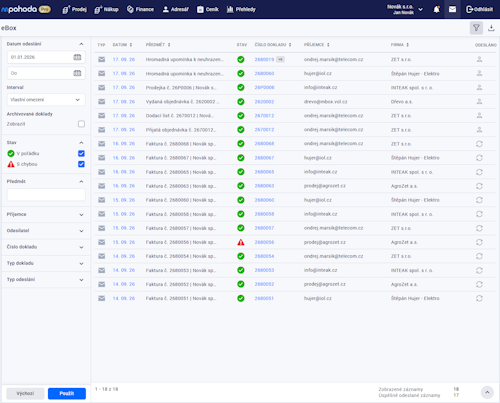Open document number link 2620002
500x403 pixels.
click(264, 102)
